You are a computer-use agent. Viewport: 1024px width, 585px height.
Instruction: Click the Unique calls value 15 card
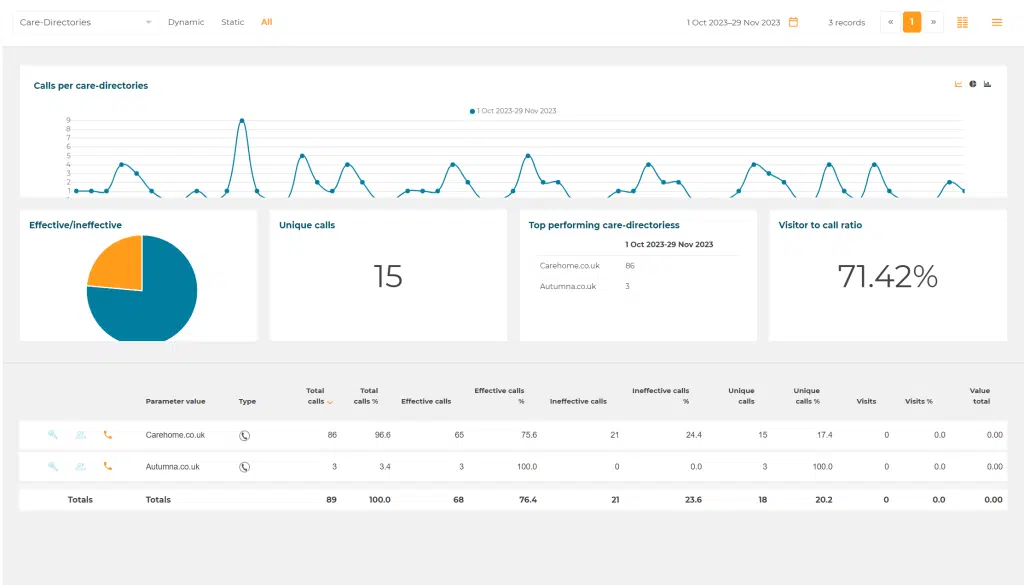(388, 276)
